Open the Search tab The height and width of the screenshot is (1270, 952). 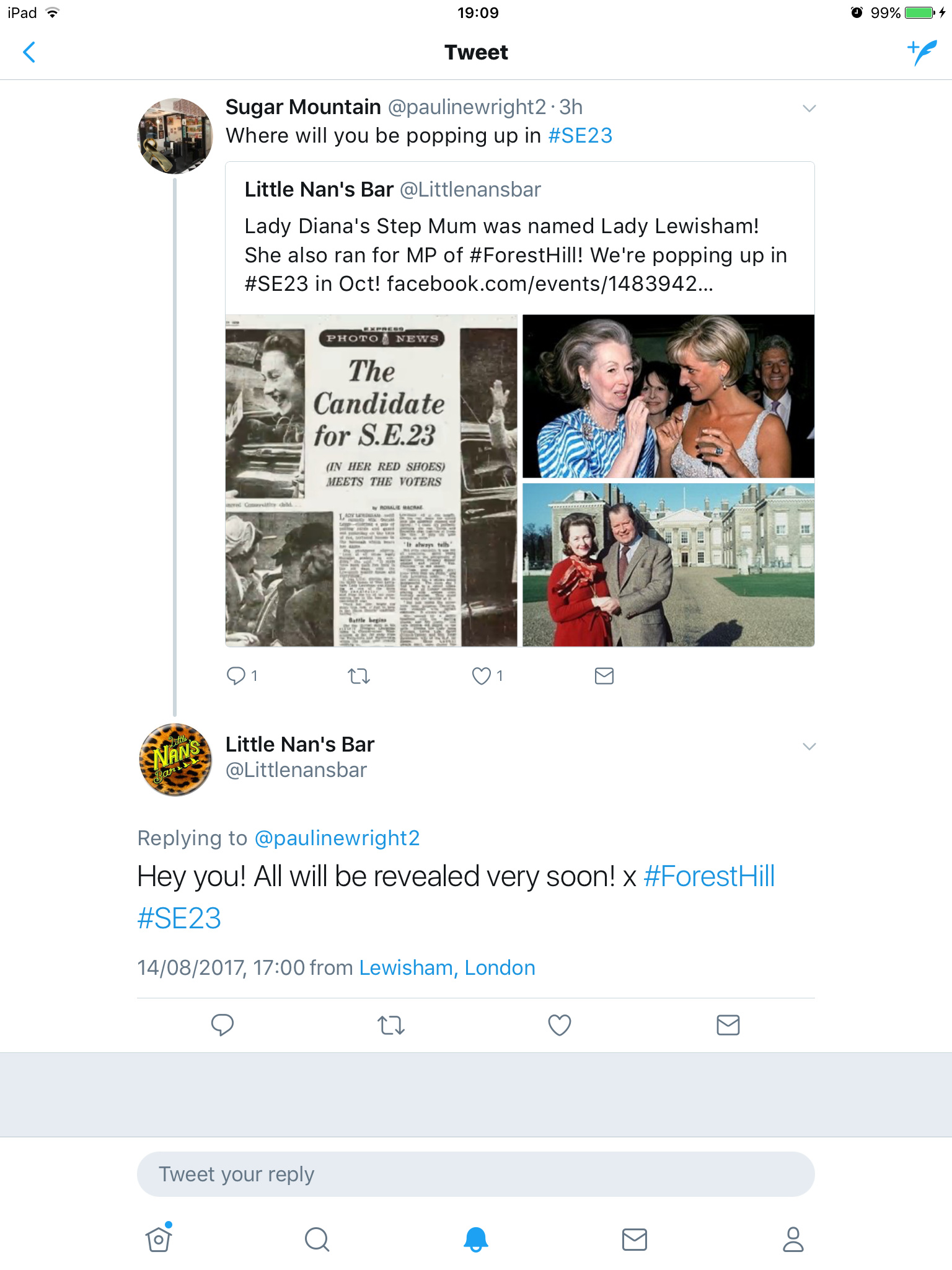click(317, 1239)
